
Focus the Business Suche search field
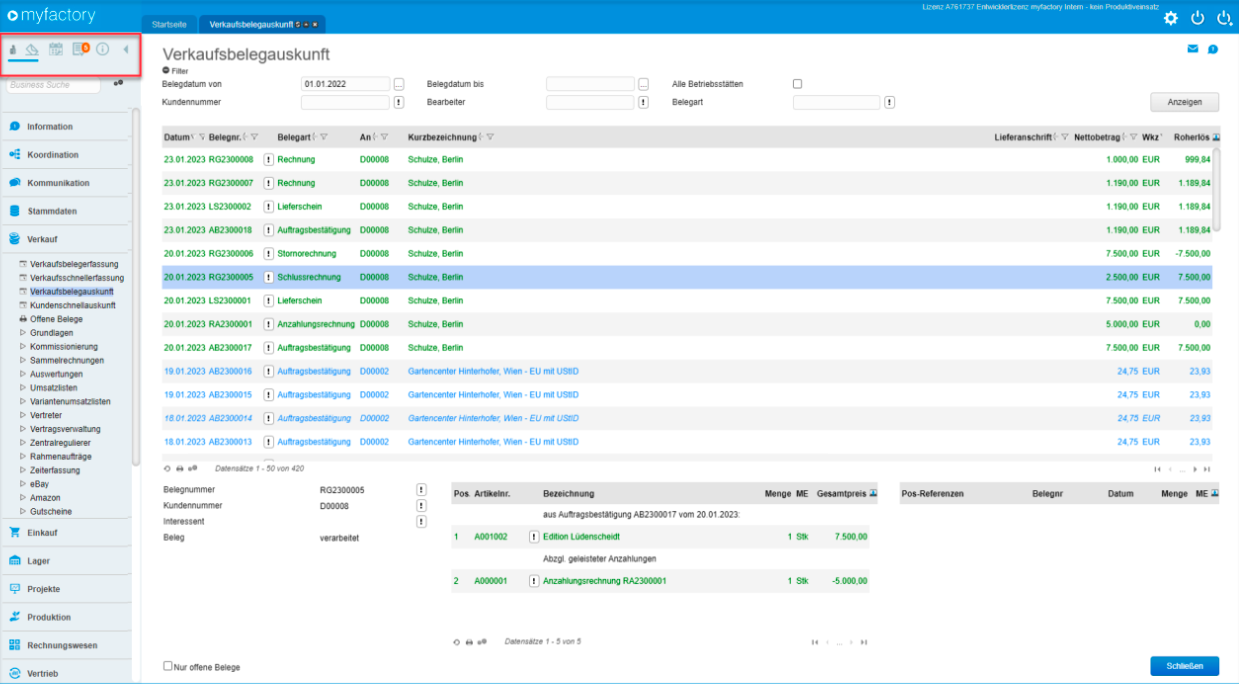point(54,86)
